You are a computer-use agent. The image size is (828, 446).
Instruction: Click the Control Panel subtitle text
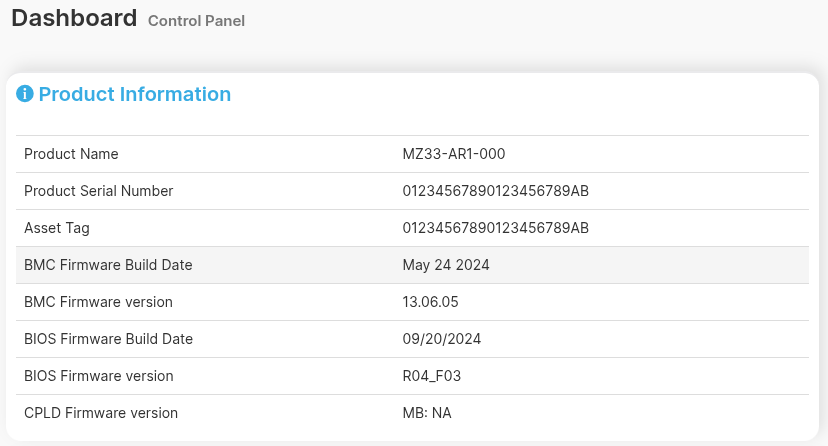coord(196,21)
